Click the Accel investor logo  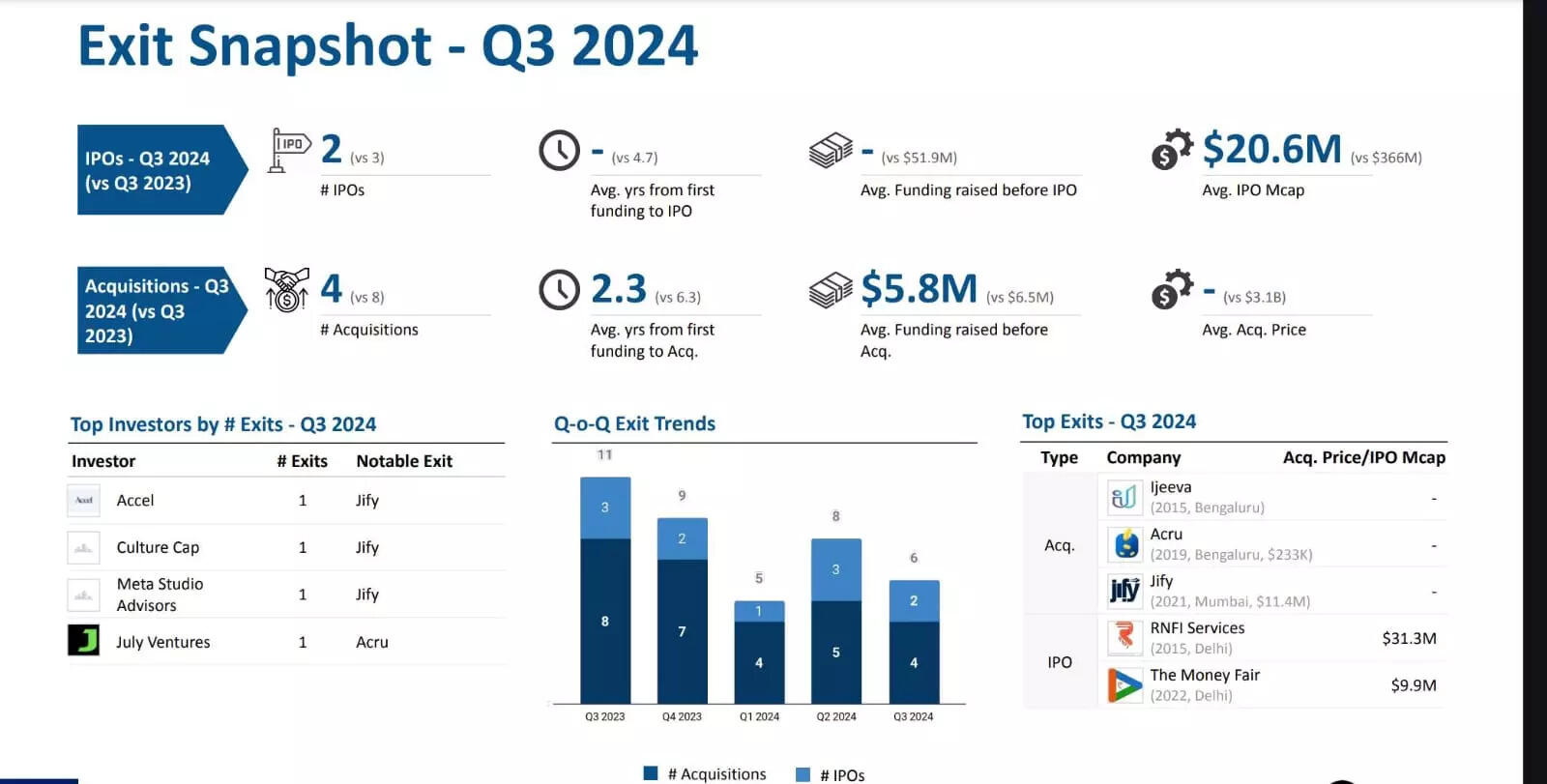tap(84, 500)
